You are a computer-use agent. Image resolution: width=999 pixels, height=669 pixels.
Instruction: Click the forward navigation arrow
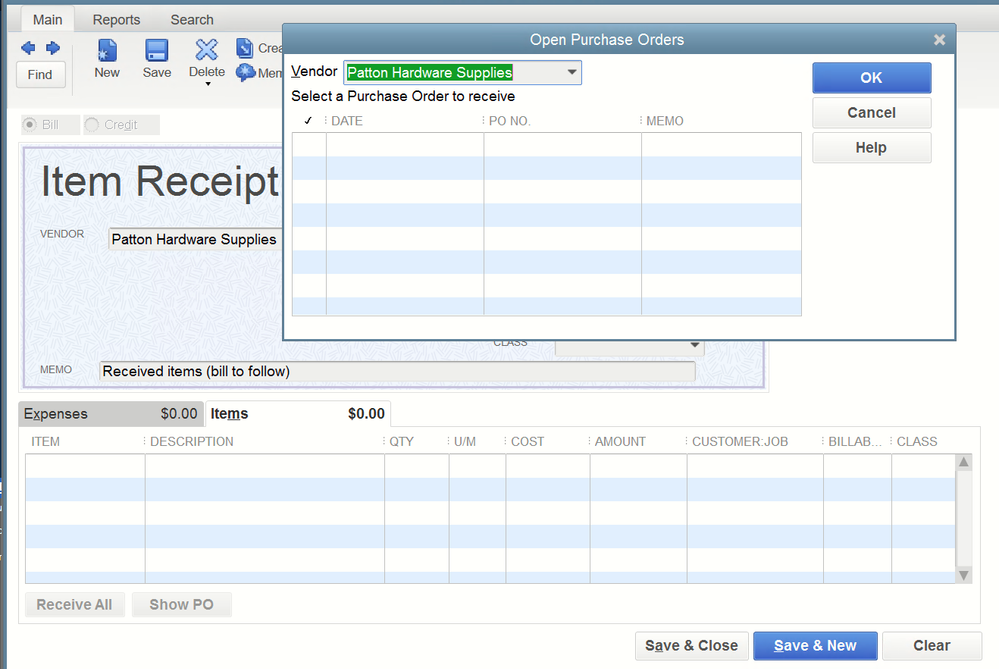53,47
